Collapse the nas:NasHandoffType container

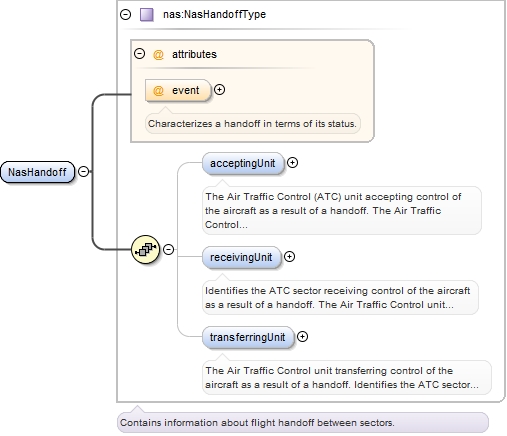point(126,14)
